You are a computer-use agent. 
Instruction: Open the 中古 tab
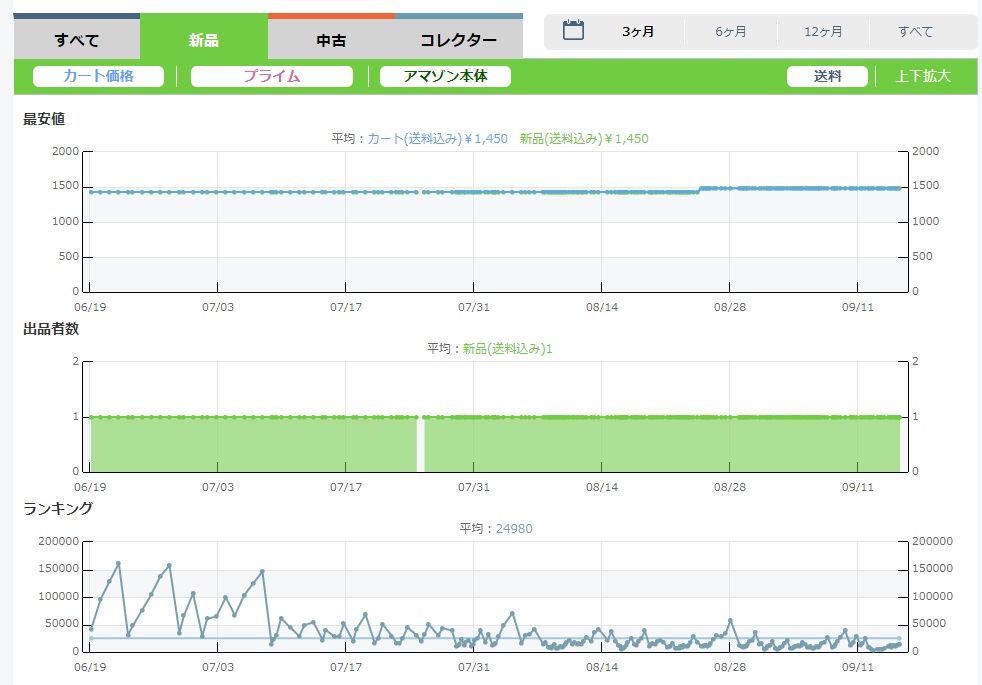point(331,38)
